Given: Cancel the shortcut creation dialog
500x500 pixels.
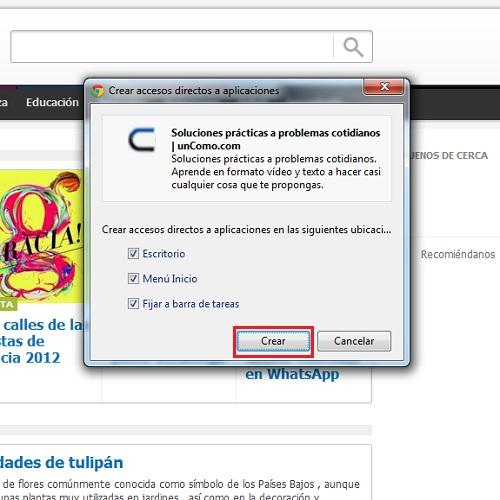Looking at the screenshot, I should click(354, 341).
